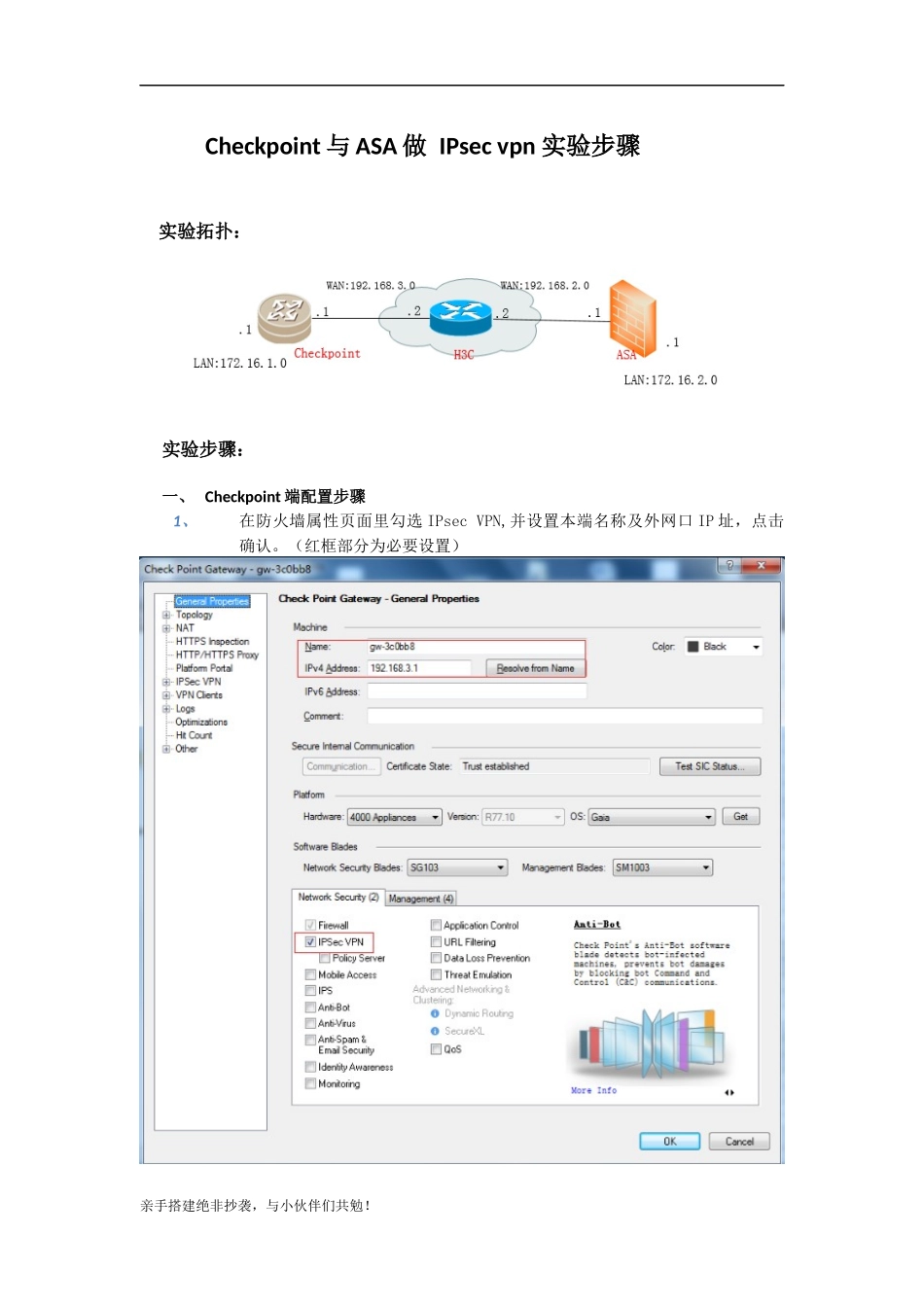Click the black color swatch

pyautogui.click(x=693, y=647)
